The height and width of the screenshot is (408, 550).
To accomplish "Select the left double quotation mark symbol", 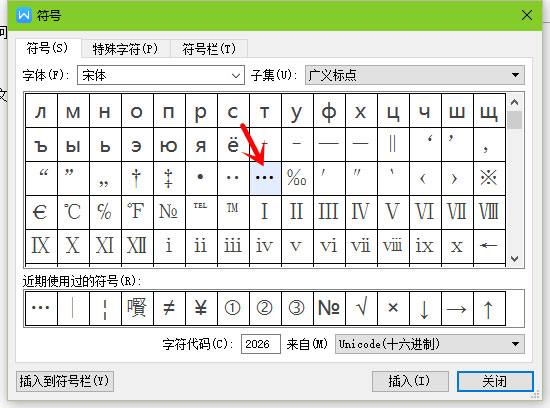I will point(41,178).
